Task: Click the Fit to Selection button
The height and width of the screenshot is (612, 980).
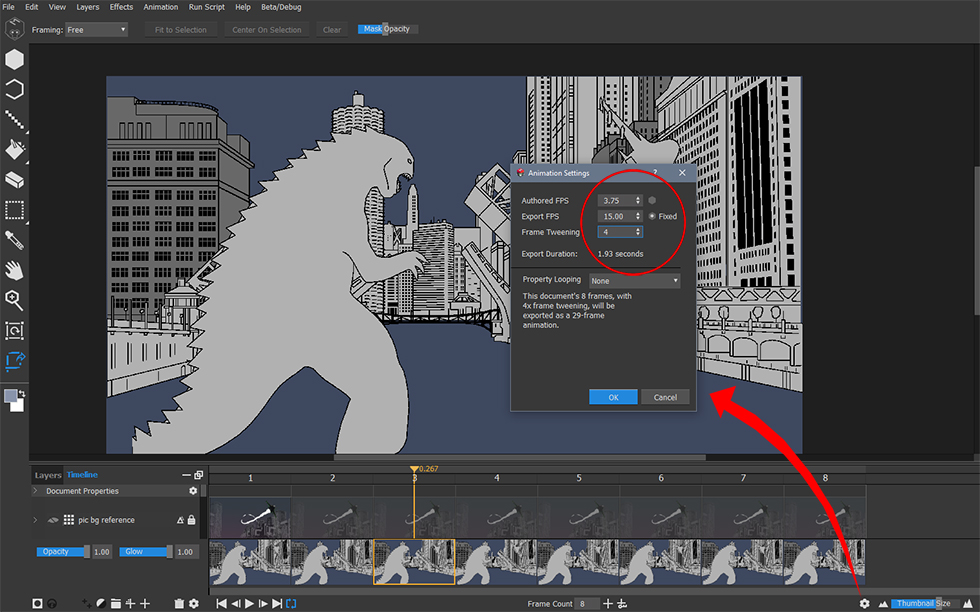Action: 181,29
